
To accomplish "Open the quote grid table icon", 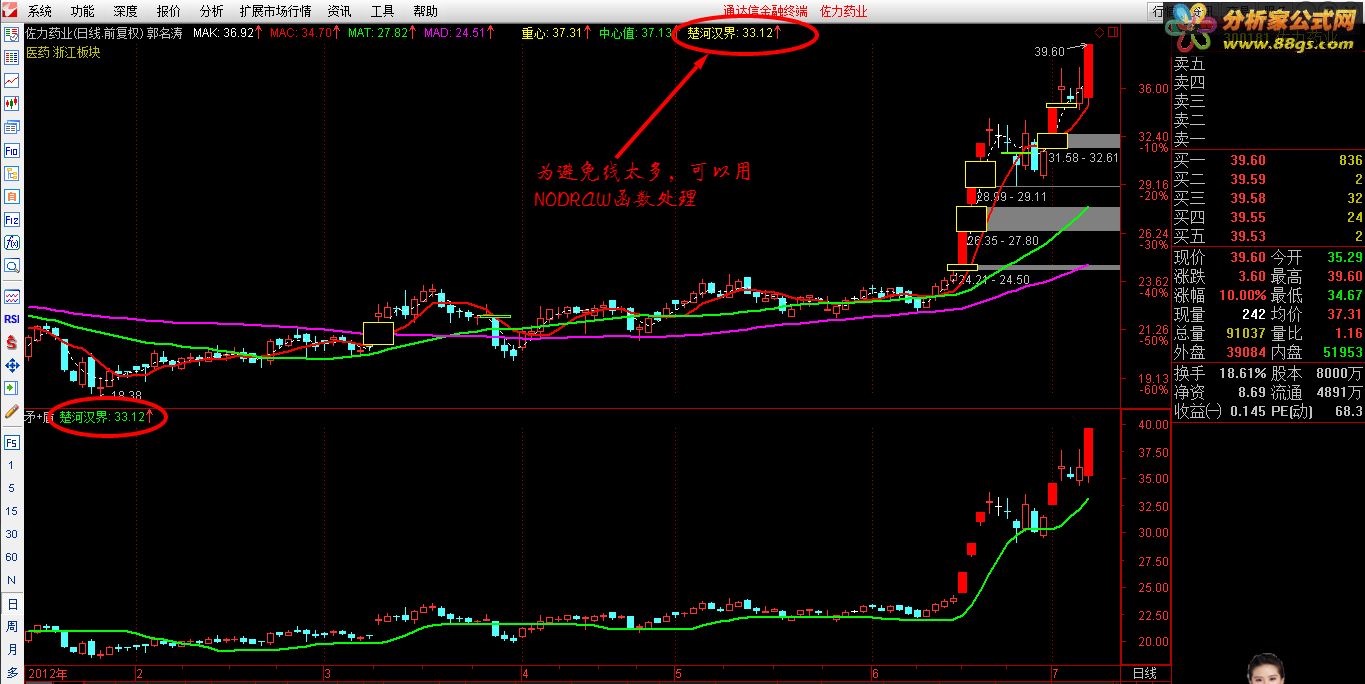I will tap(12, 57).
